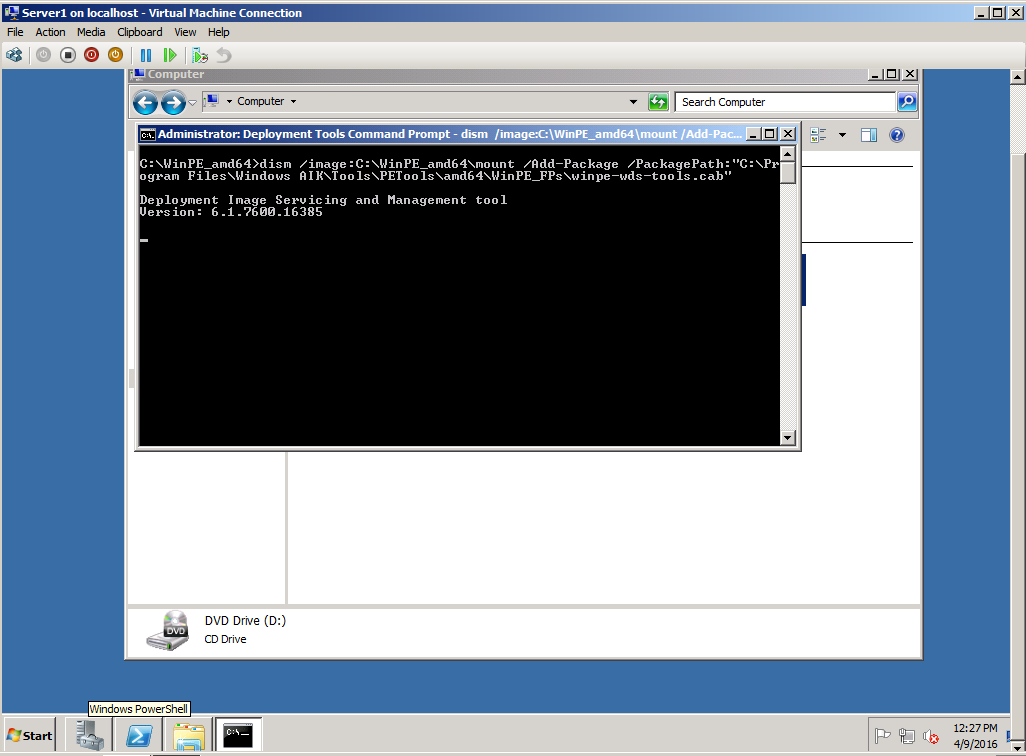
Task: Go back in the Computer window
Action: (x=145, y=102)
